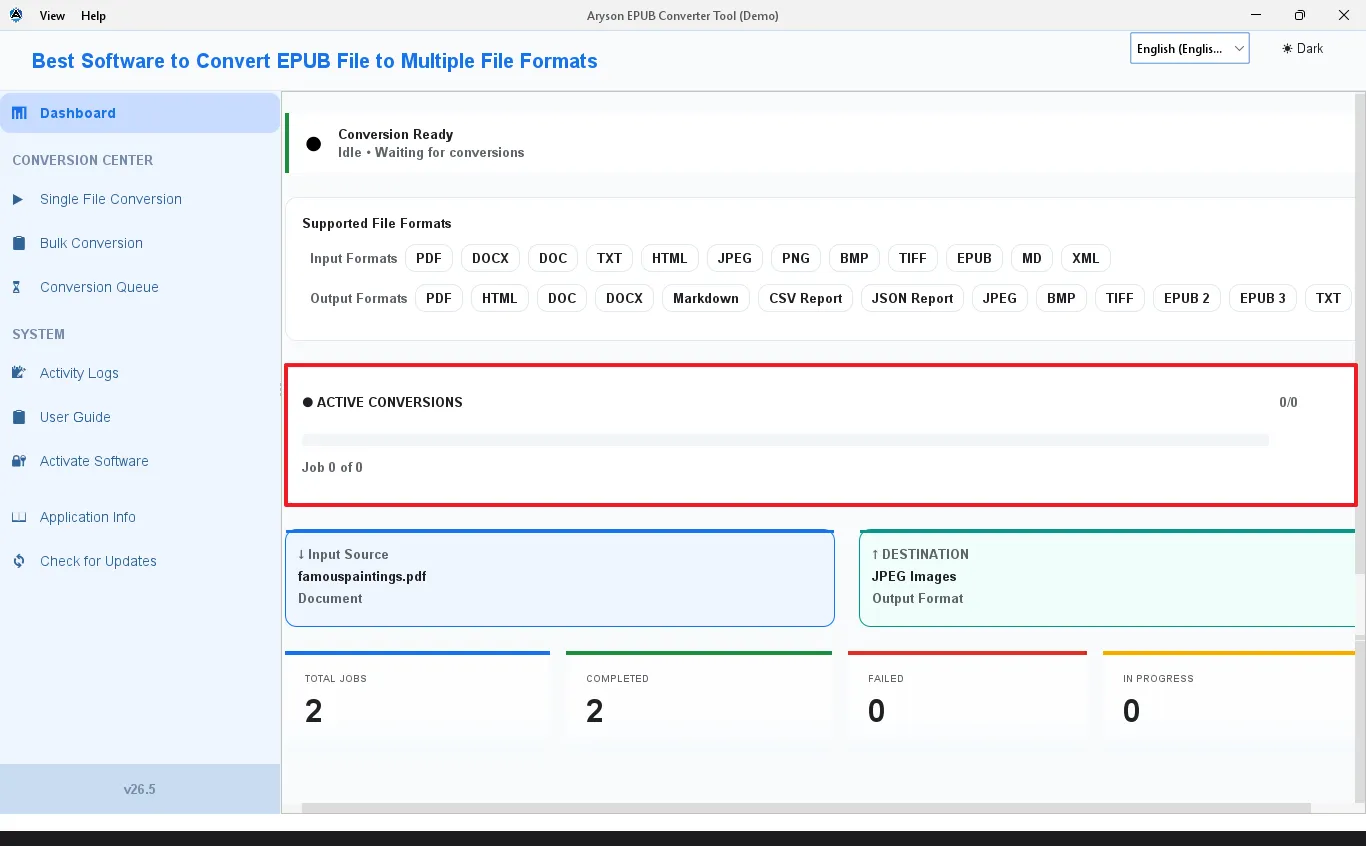The image size is (1366, 846).
Task: Click the HTML output format chip
Action: pyautogui.click(x=500, y=298)
